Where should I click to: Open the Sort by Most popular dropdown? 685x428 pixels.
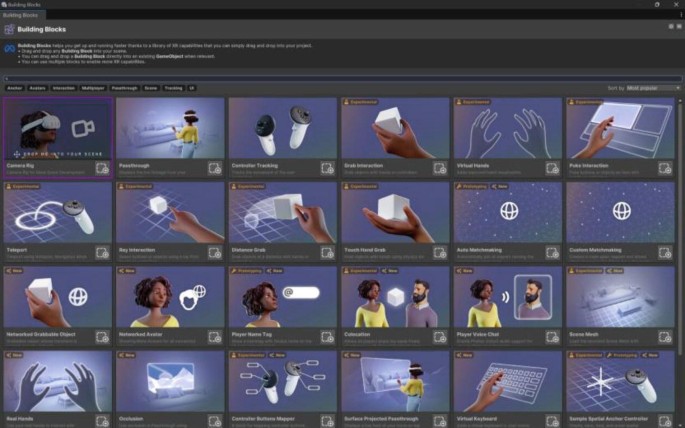click(651, 88)
